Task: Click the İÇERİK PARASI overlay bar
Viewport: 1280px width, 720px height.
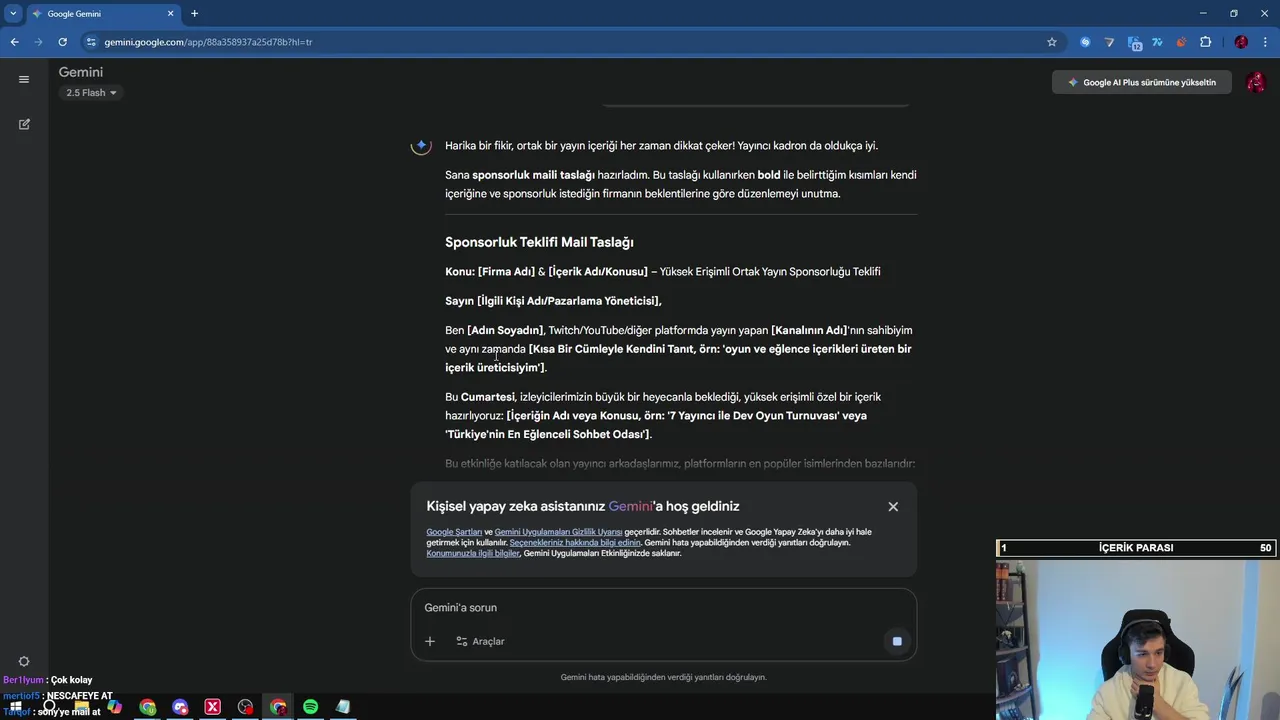Action: click(1137, 548)
